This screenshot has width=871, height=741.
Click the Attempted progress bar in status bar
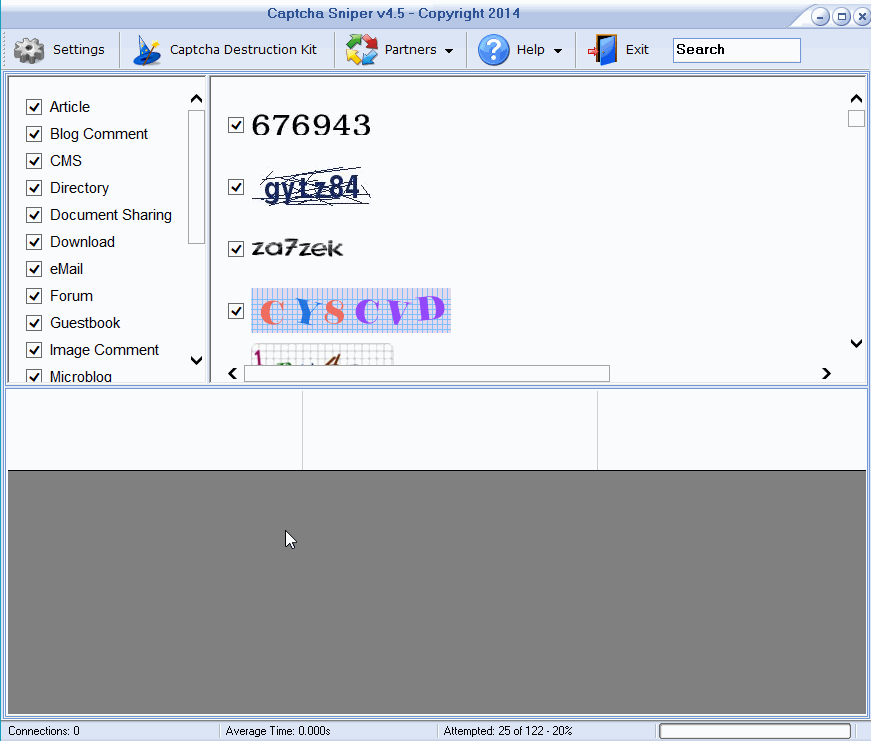tap(755, 730)
